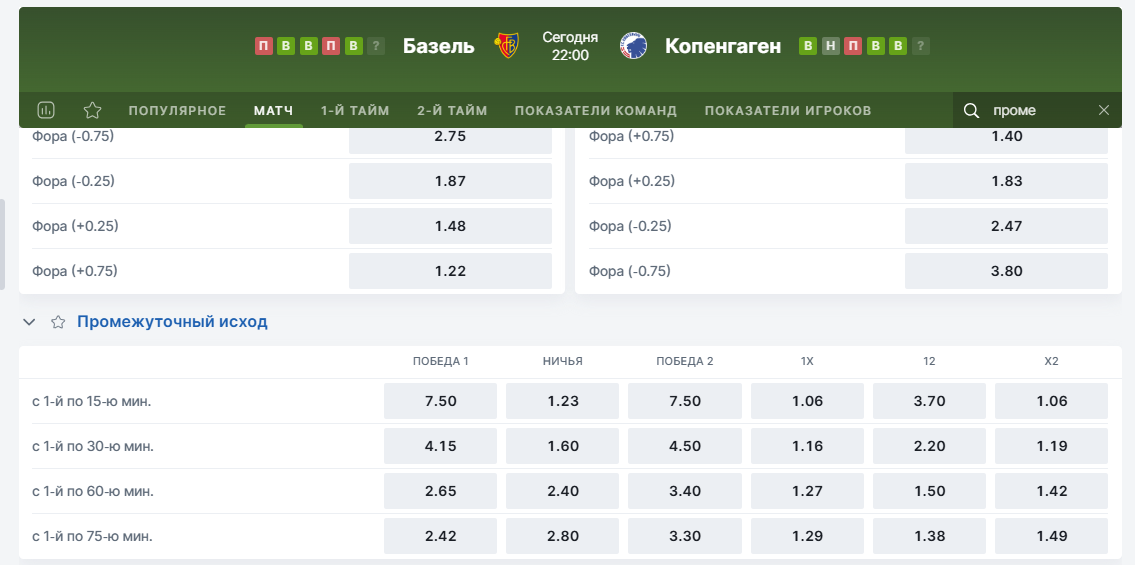Bet on Фора (-0.75) at 2.75

click(x=450, y=136)
